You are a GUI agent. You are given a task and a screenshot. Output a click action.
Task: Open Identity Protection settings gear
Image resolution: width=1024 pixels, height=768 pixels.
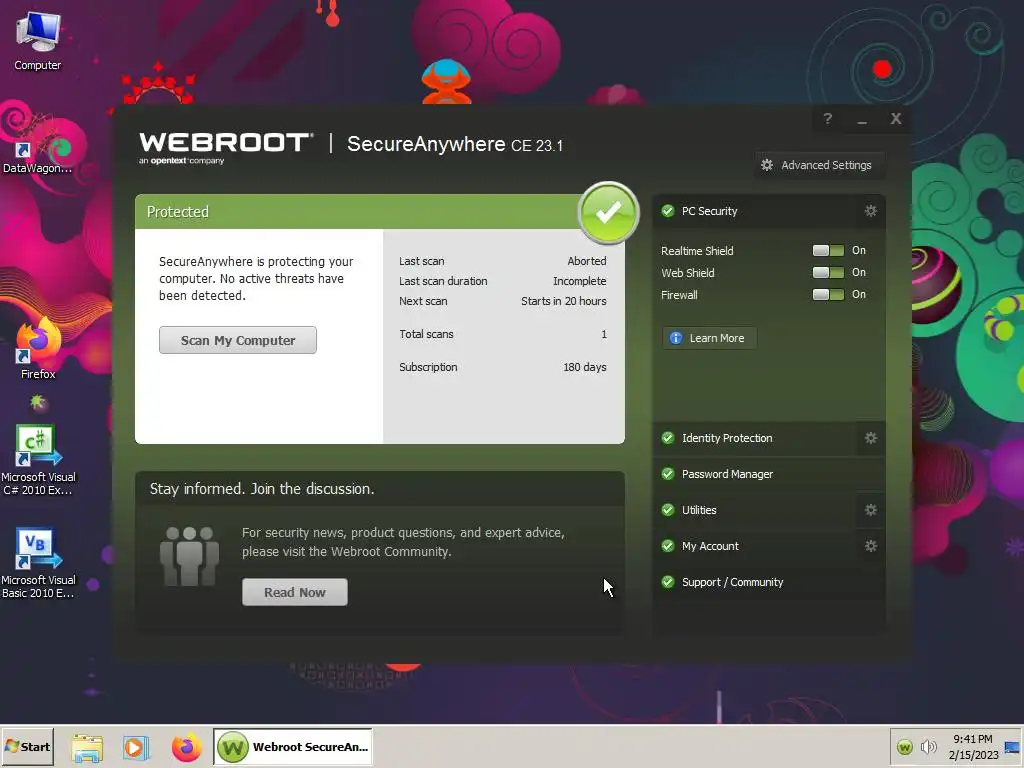point(871,438)
